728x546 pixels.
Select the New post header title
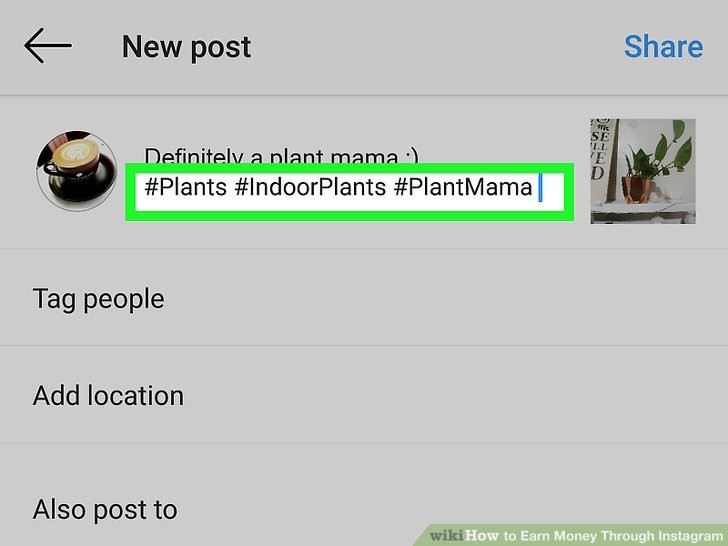(x=186, y=47)
